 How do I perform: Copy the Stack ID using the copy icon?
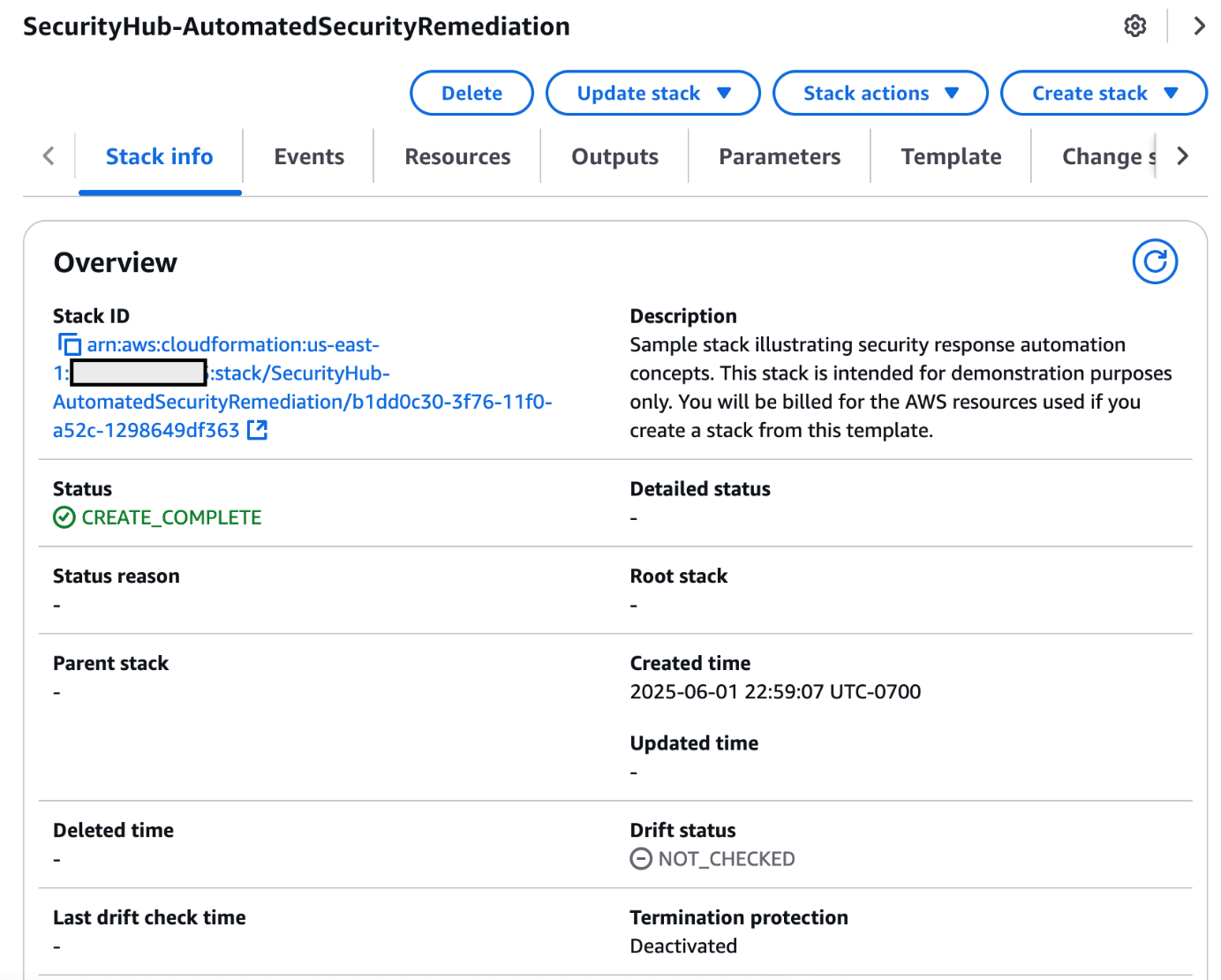click(69, 344)
